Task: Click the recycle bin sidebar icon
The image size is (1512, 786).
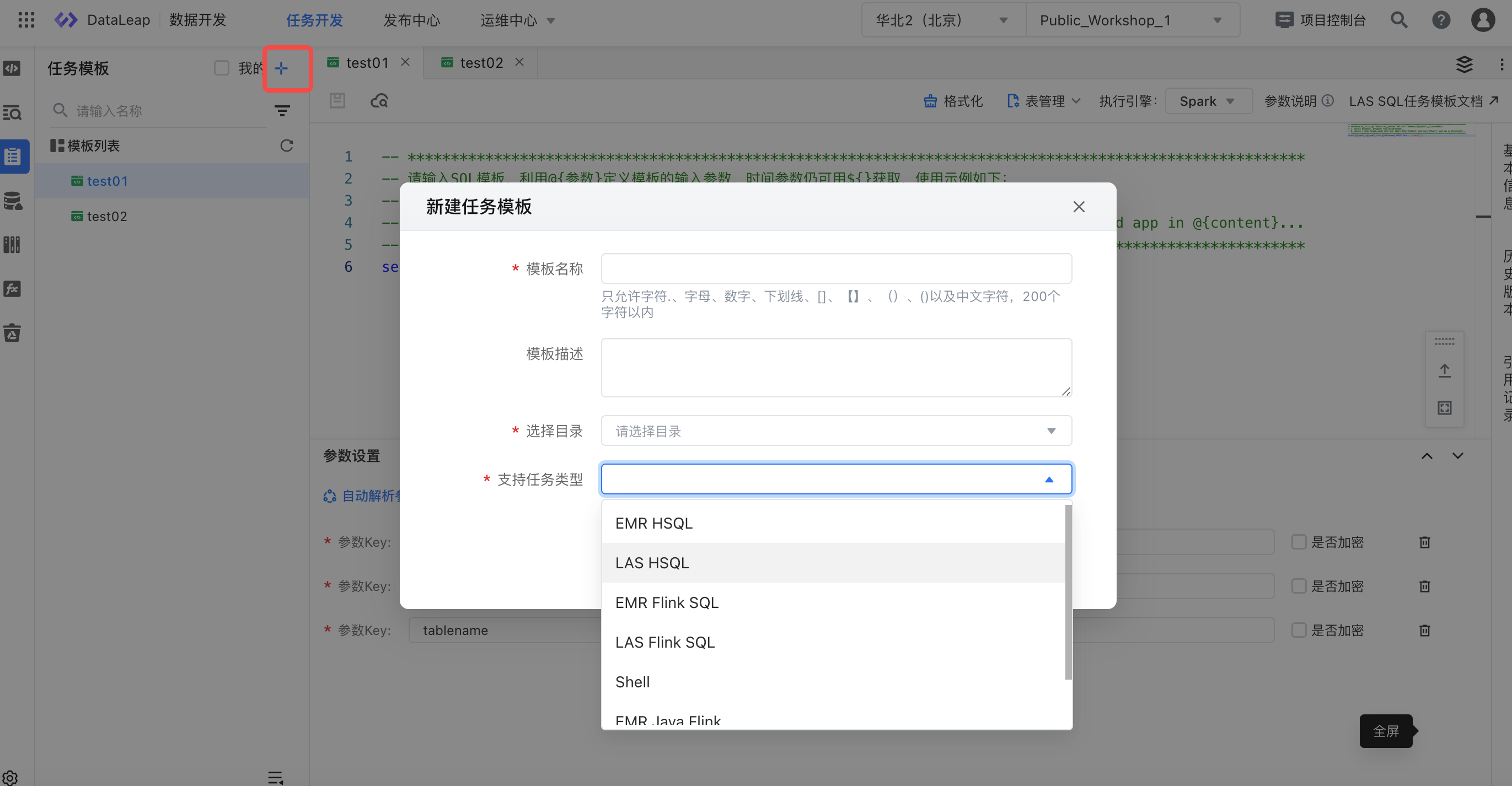Action: [x=12, y=333]
